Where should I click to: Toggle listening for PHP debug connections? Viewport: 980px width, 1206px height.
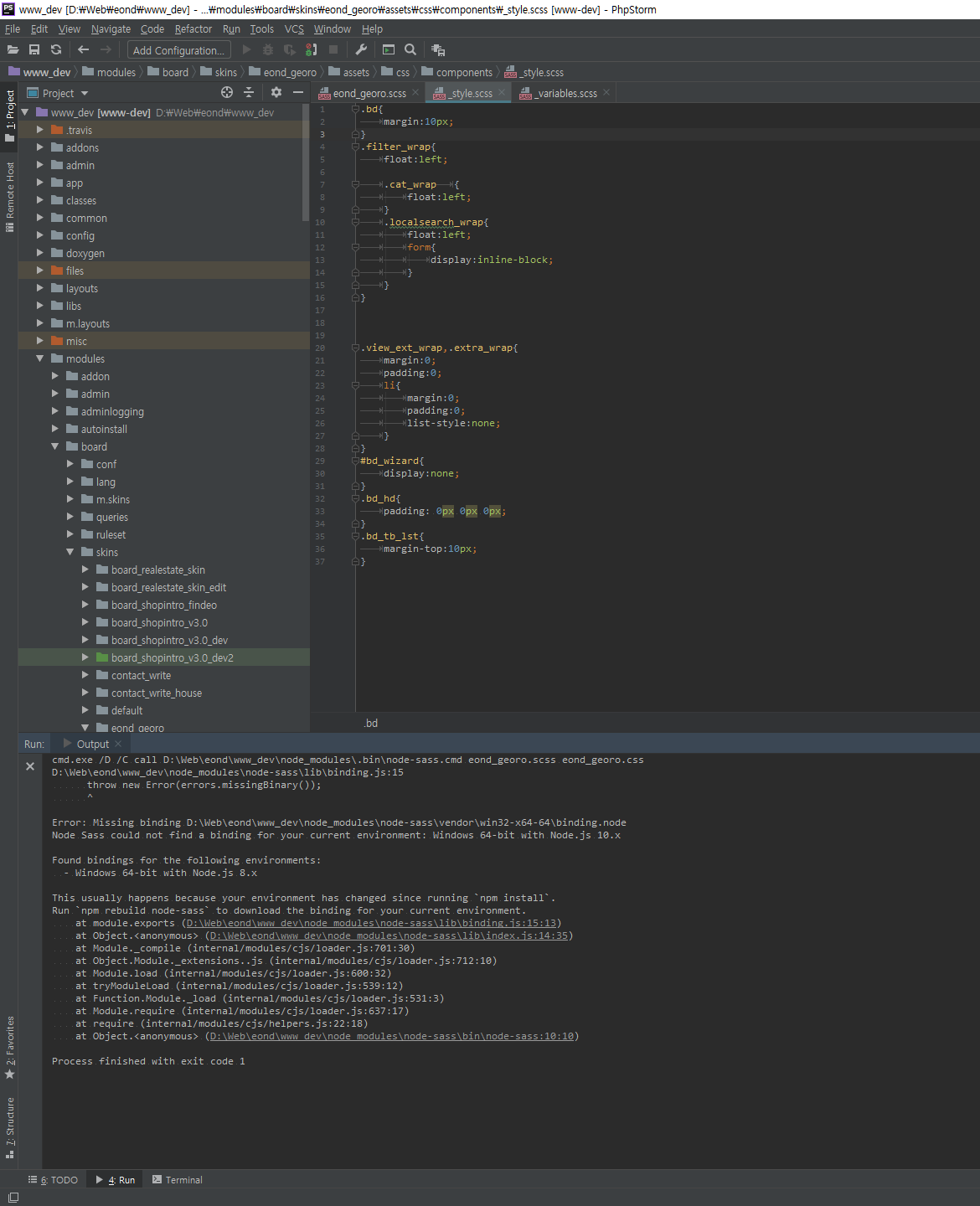312,50
